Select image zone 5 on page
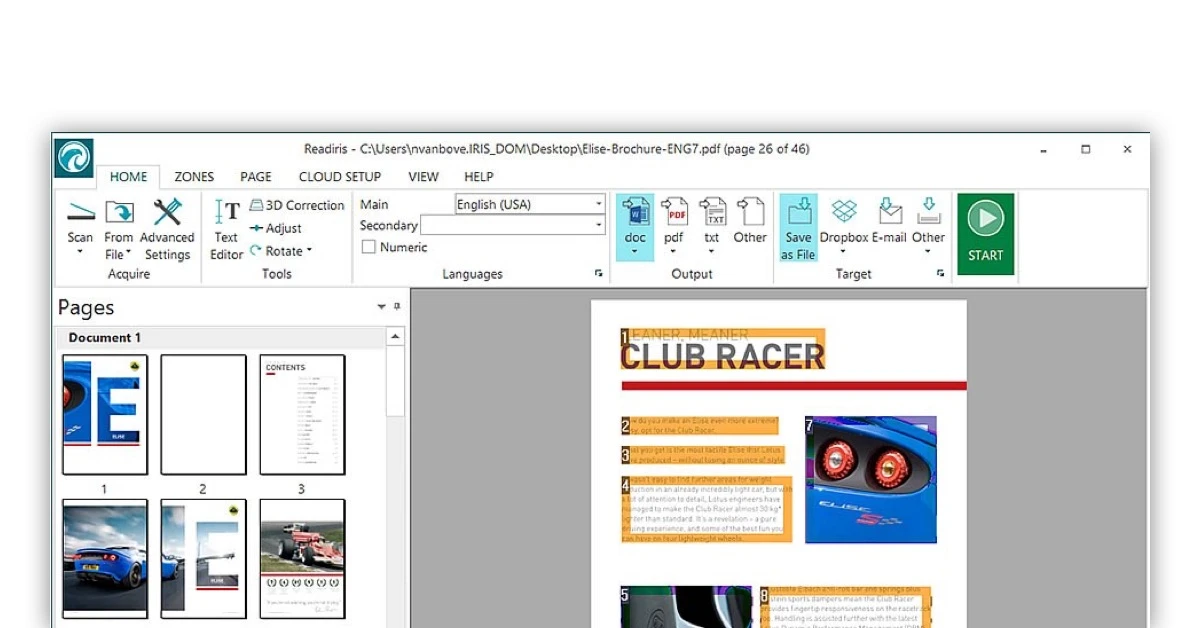1200x628 pixels. (686, 607)
